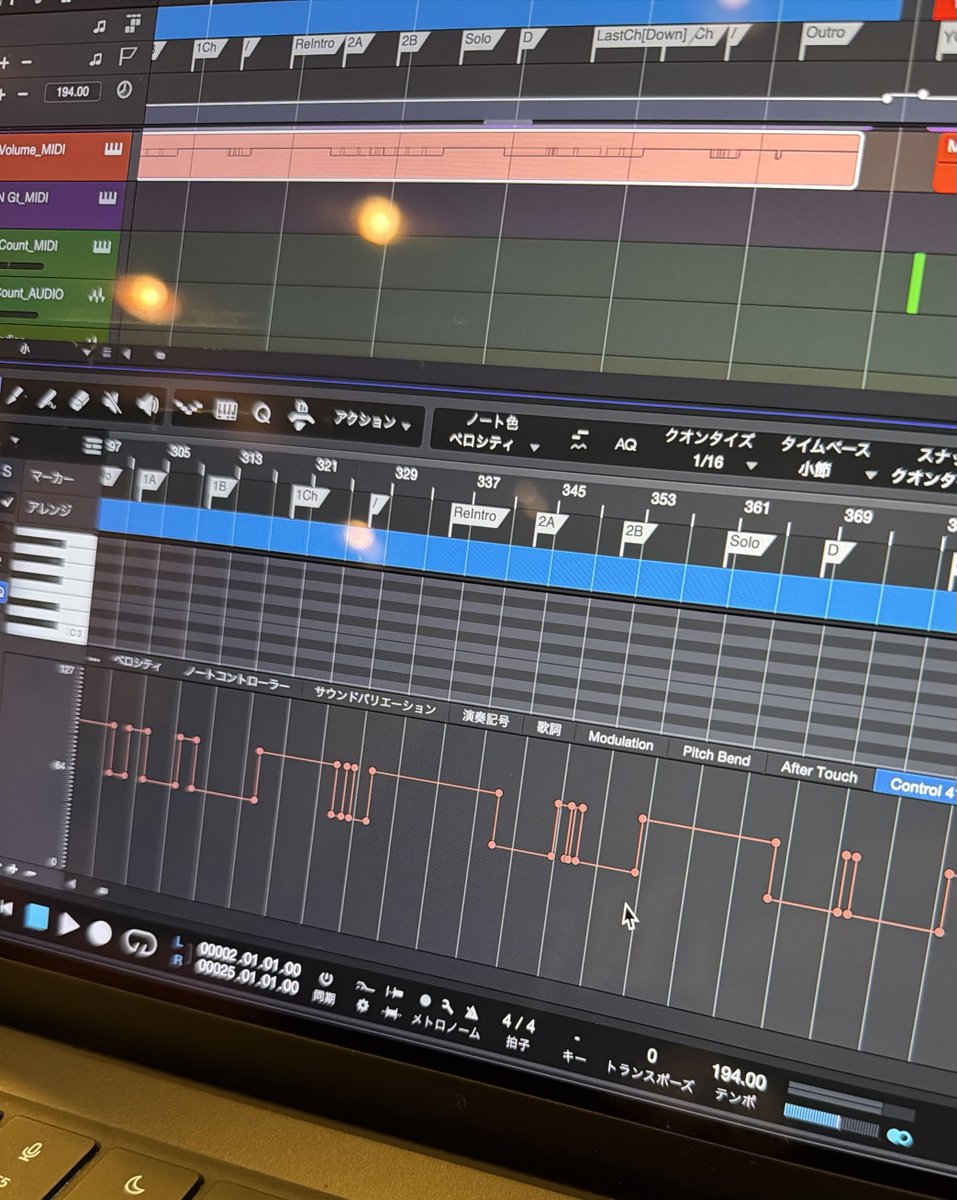
Task: Select the pink Volume_MIDI event clip
Action: pyautogui.click(x=498, y=159)
